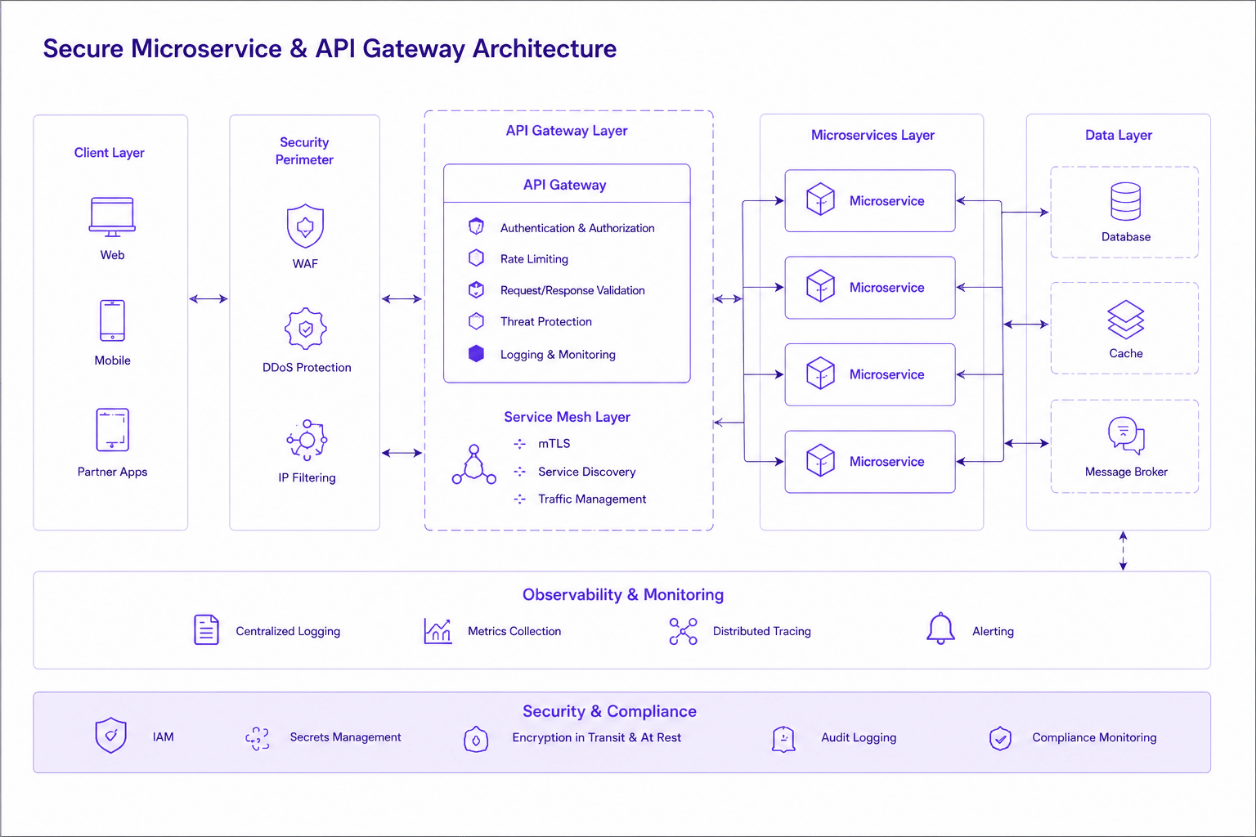Click the Centralized Logging document icon
This screenshot has width=1256, height=837.
point(206,630)
